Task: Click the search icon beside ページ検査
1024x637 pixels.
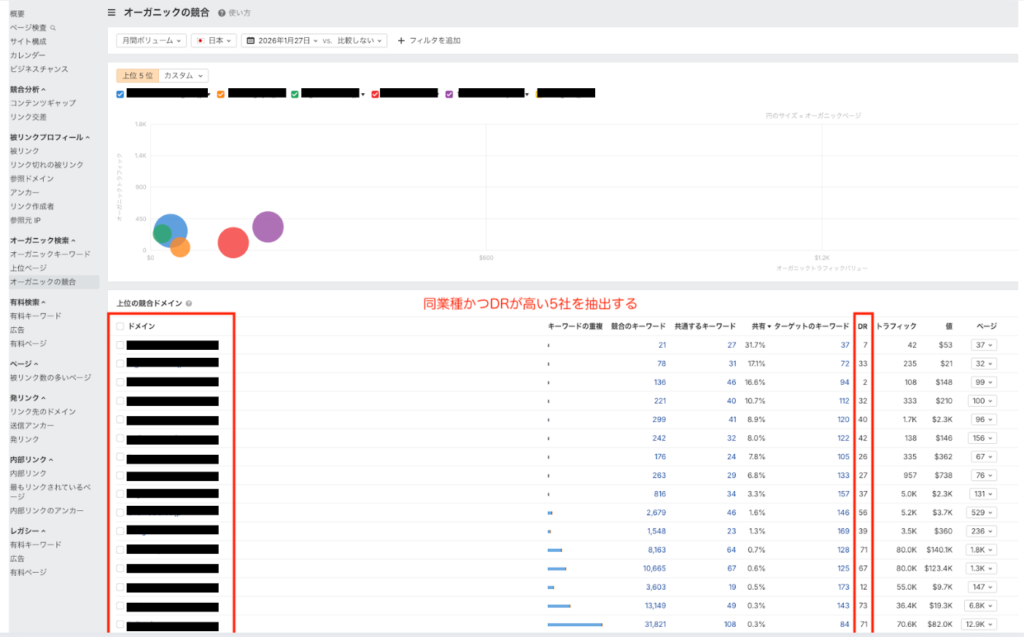Action: click(x=53, y=28)
